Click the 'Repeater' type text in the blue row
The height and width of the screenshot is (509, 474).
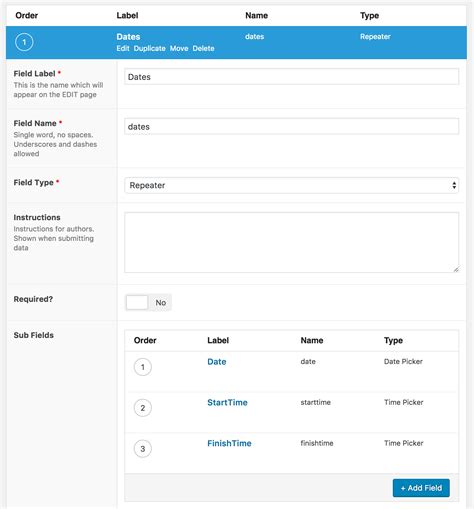(x=375, y=37)
